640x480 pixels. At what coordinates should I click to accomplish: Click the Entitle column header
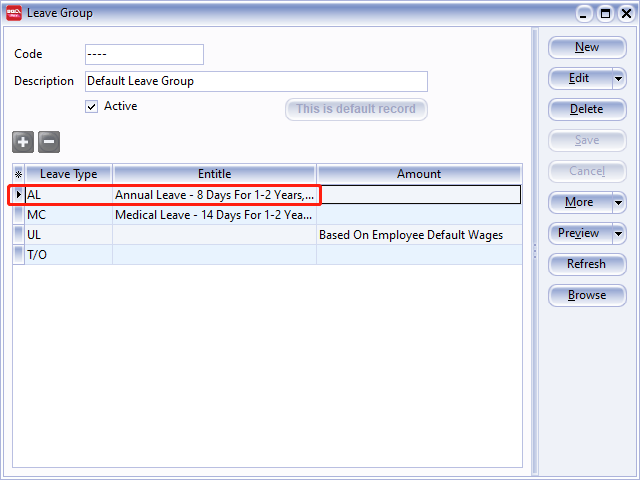[214, 174]
